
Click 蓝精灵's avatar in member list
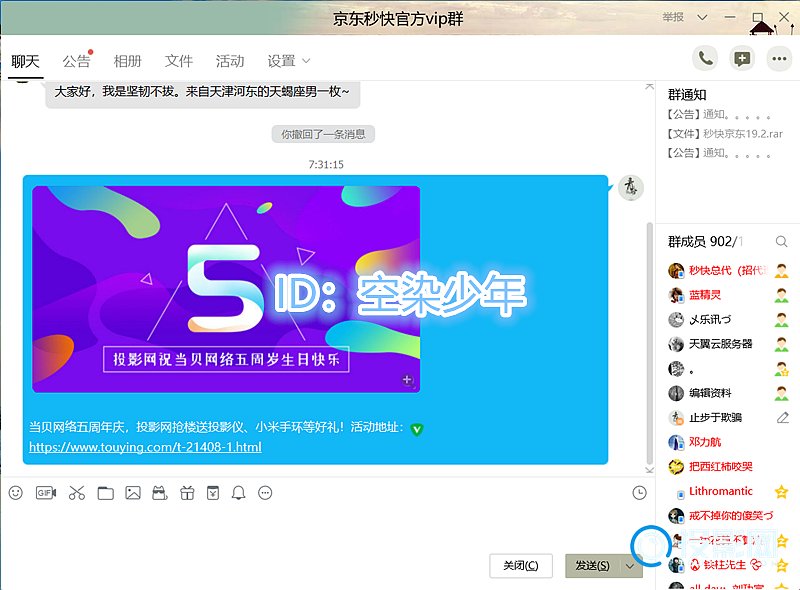point(676,295)
